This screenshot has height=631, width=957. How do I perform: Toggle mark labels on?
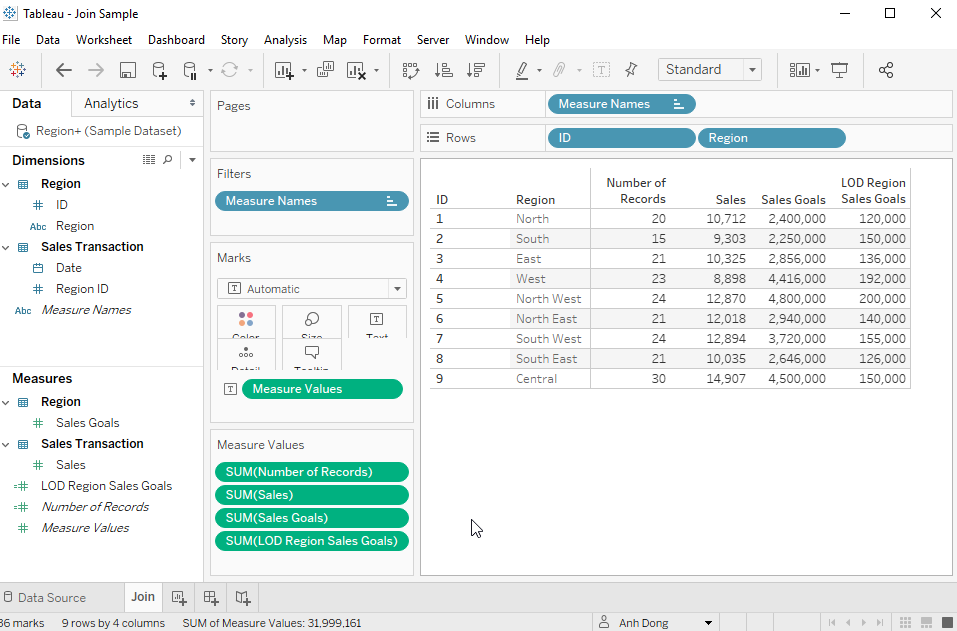click(601, 69)
